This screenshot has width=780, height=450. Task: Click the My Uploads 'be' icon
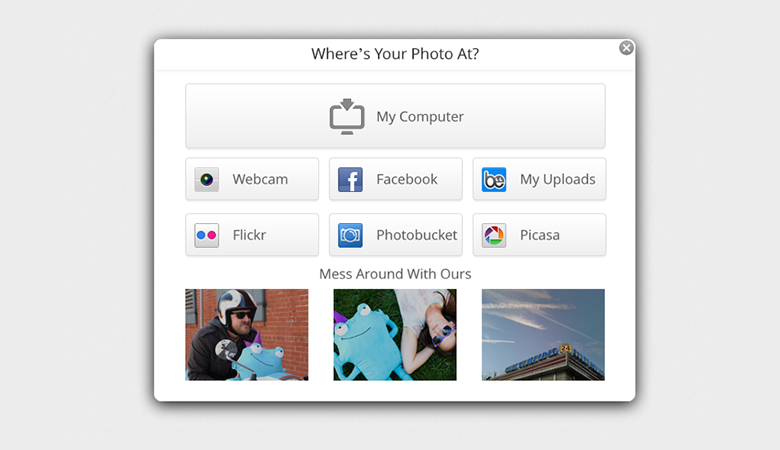(494, 180)
